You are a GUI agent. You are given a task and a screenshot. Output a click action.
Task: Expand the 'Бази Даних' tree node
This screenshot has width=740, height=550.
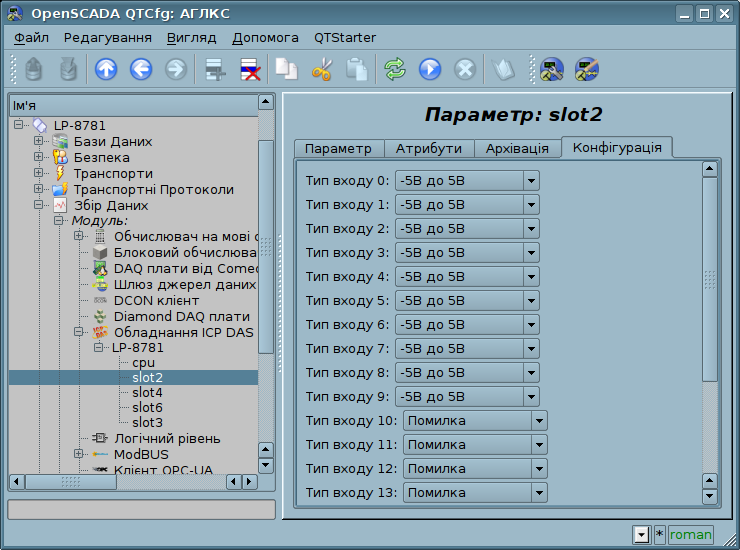39,142
